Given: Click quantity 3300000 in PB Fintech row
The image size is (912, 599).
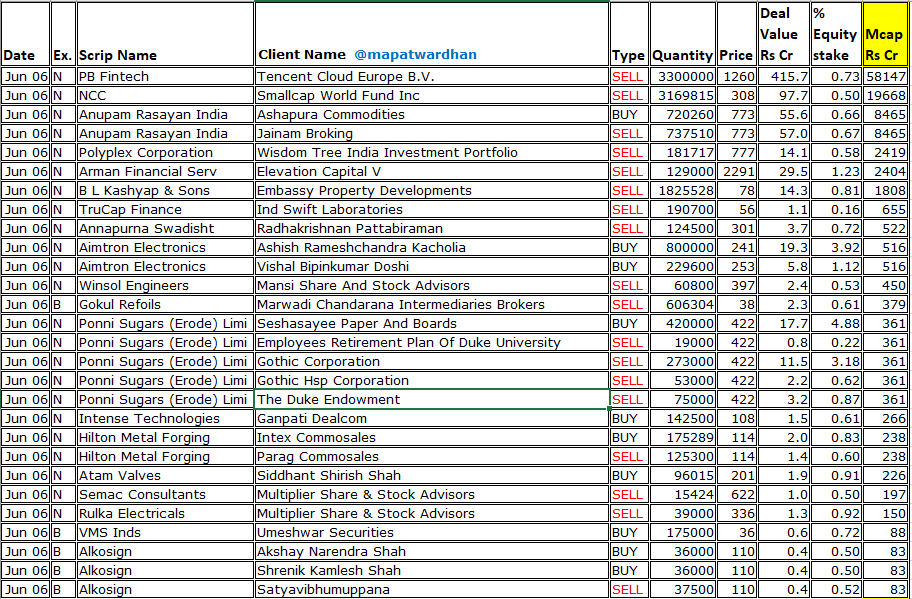Looking at the screenshot, I should click(x=683, y=77).
